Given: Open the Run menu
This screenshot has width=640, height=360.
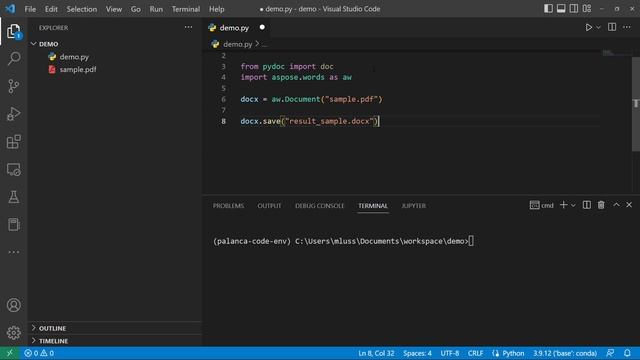Looking at the screenshot, I should pyautogui.click(x=156, y=9).
